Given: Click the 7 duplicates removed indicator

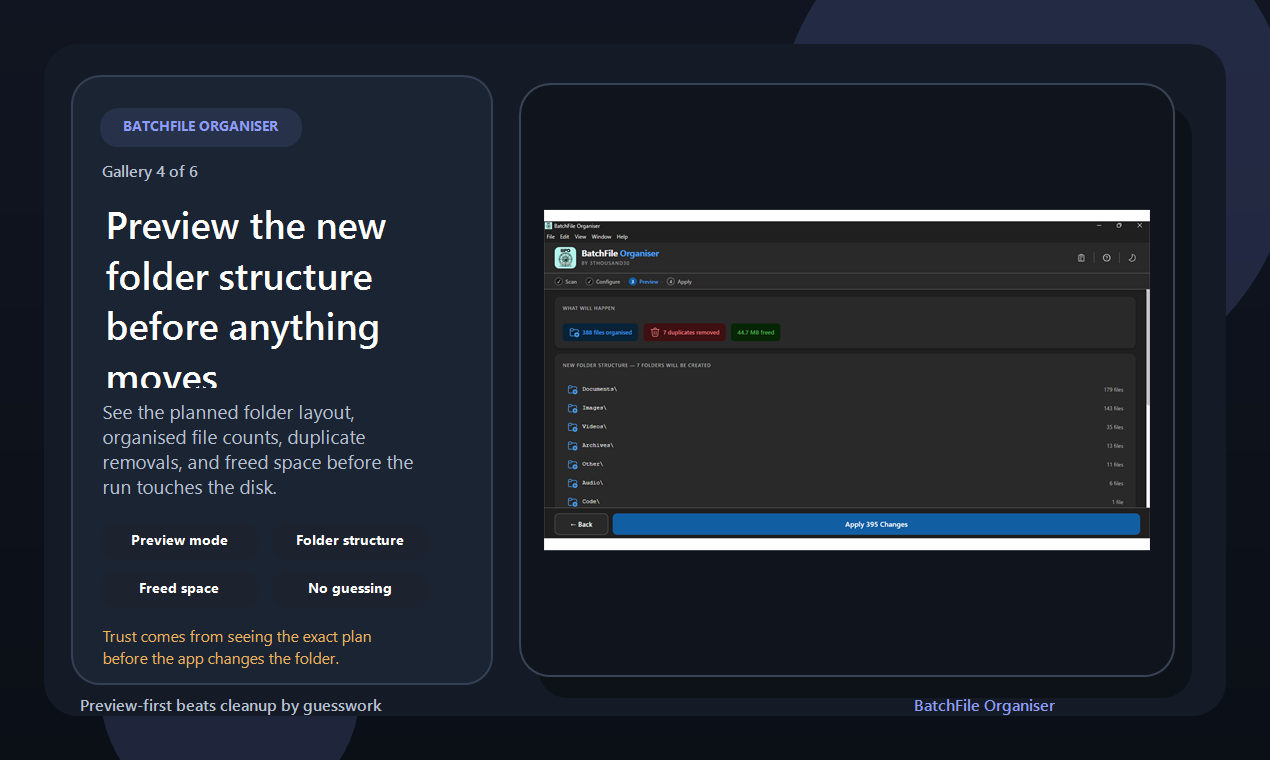Looking at the screenshot, I should point(684,331).
